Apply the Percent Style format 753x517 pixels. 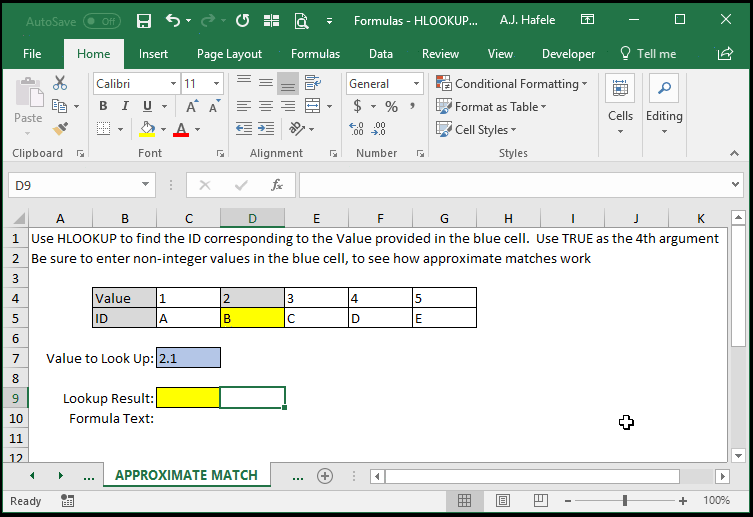pyautogui.click(x=391, y=106)
